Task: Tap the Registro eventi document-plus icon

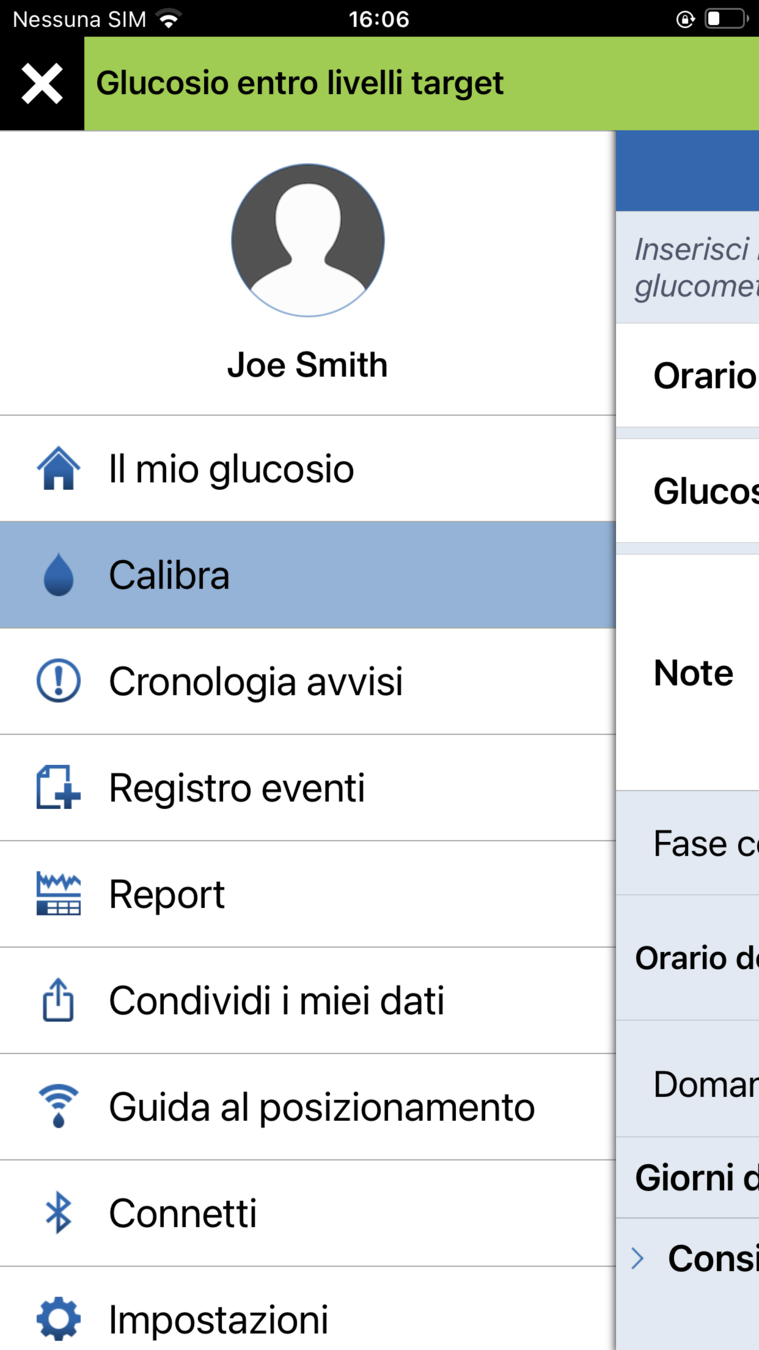Action: (x=58, y=788)
